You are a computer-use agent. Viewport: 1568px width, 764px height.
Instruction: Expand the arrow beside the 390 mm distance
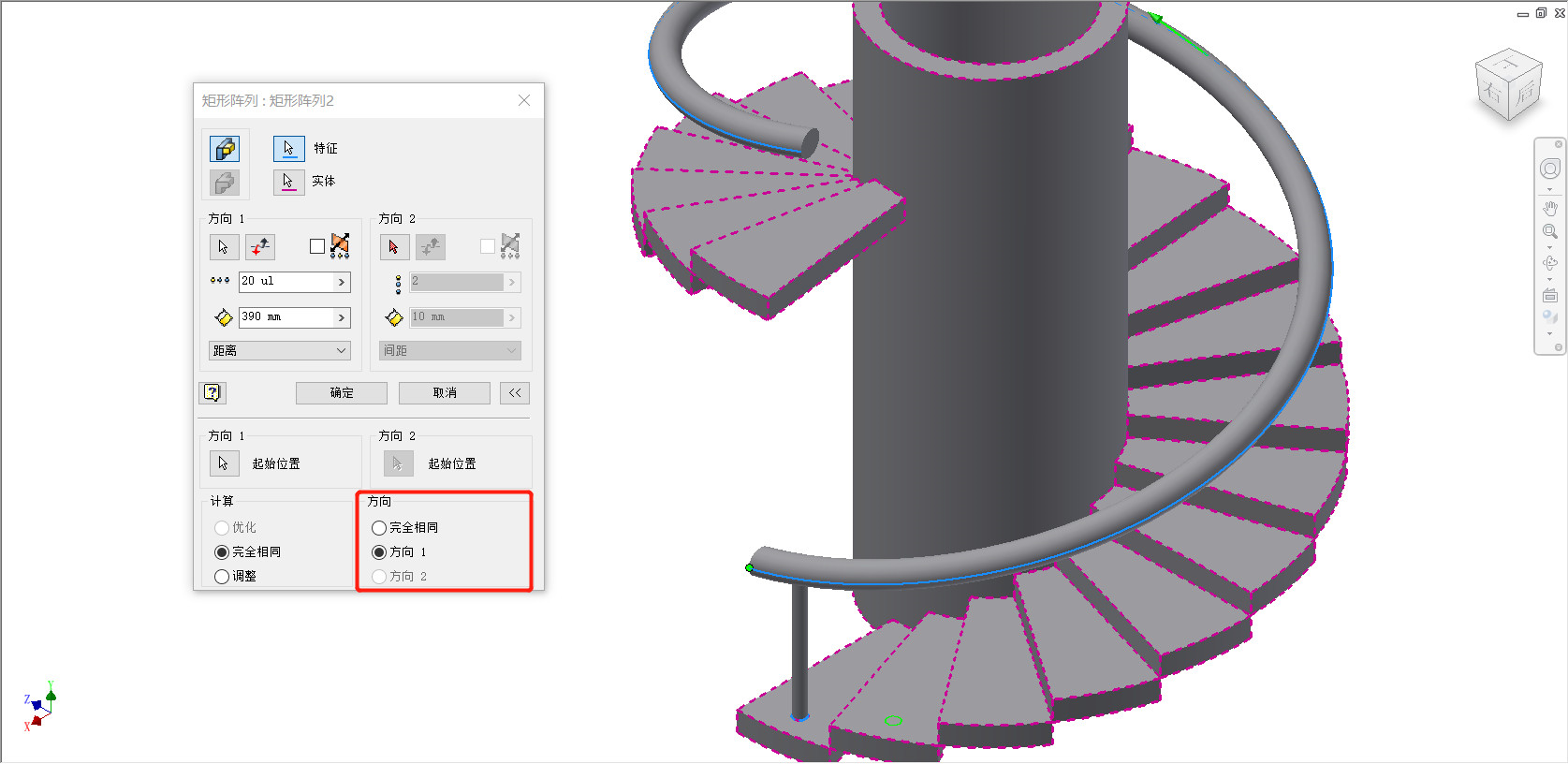tap(342, 317)
